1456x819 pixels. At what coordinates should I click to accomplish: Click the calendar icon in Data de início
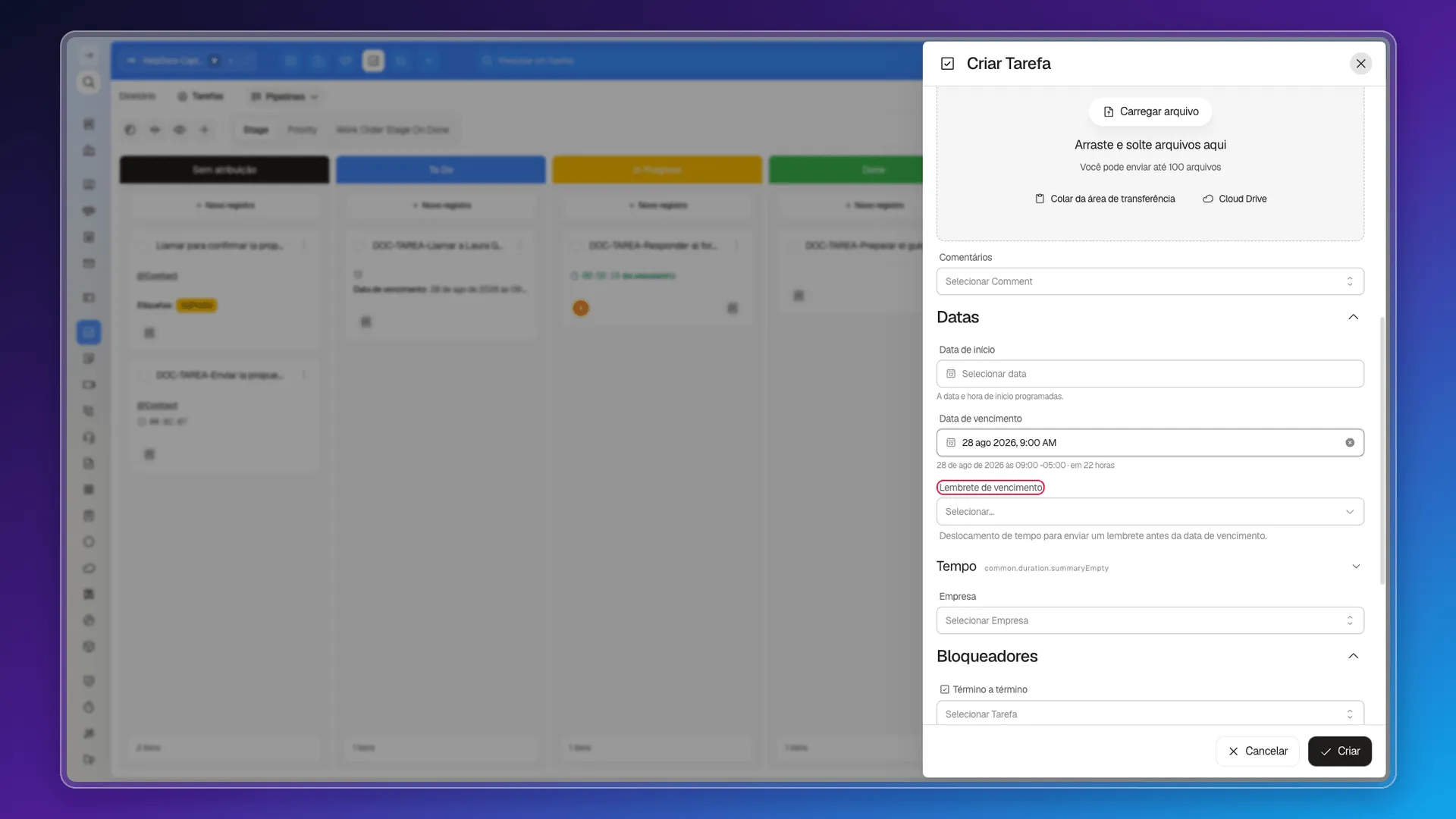pyautogui.click(x=951, y=374)
